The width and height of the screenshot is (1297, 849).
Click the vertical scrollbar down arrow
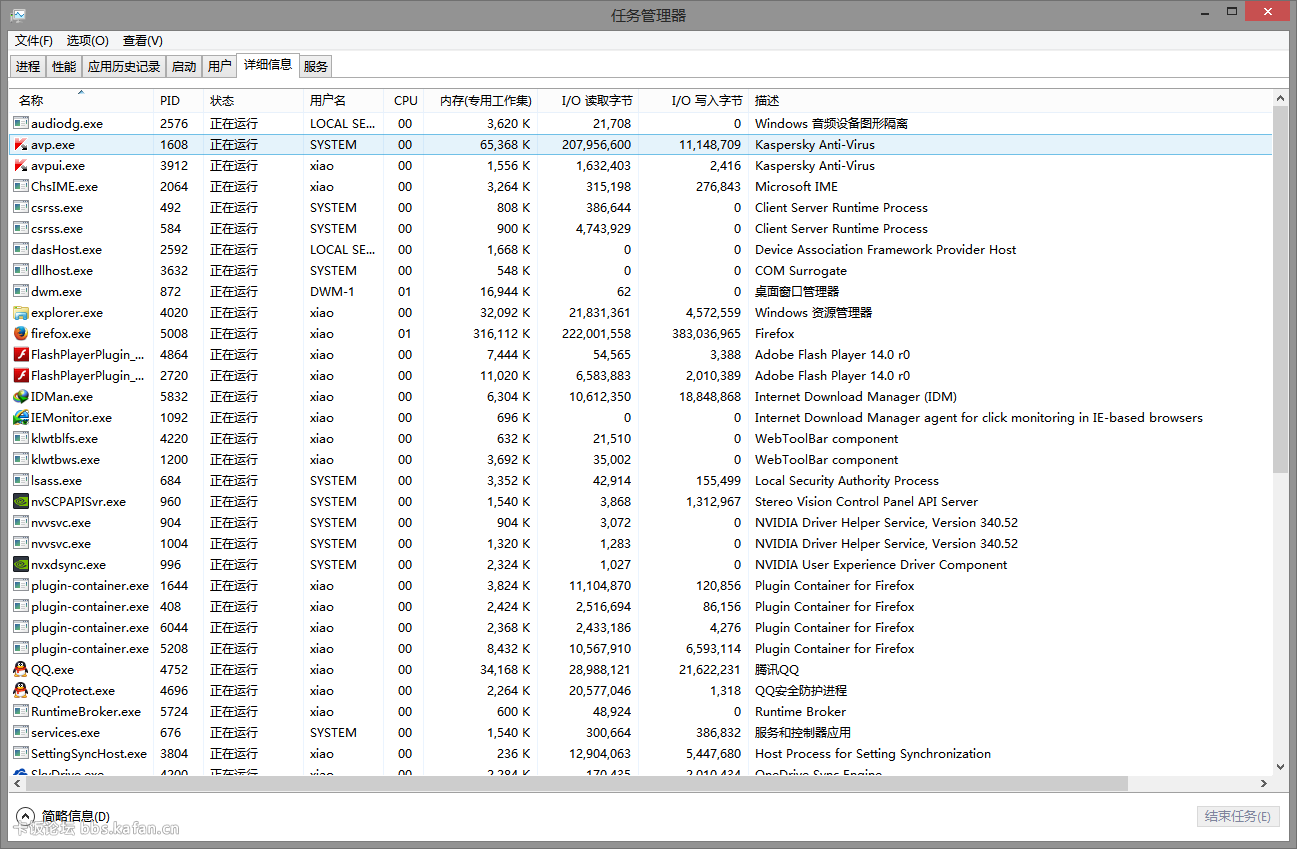point(1280,767)
